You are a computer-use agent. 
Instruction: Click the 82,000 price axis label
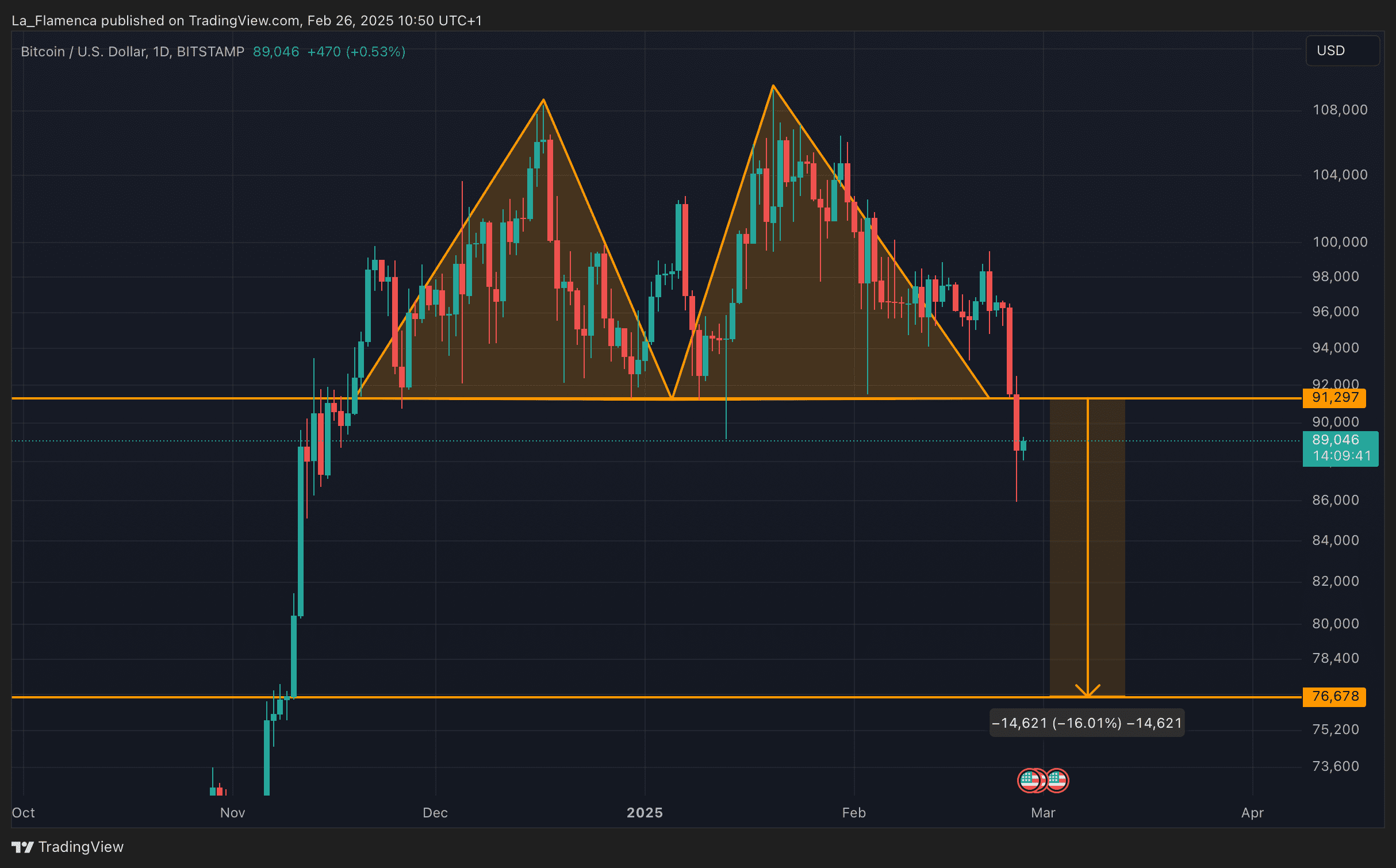pos(1335,581)
